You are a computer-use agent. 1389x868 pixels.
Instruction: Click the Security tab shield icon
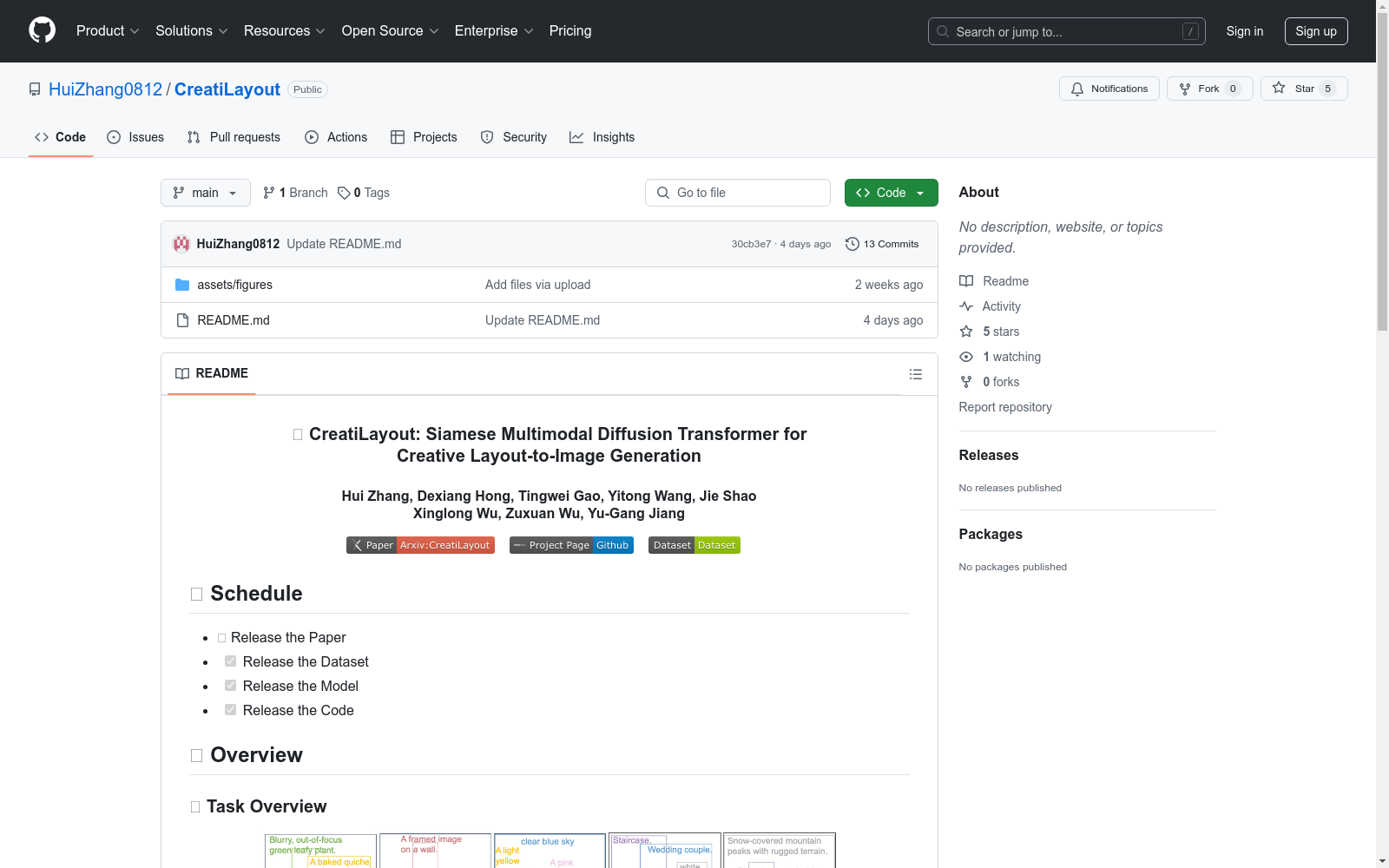(x=487, y=137)
